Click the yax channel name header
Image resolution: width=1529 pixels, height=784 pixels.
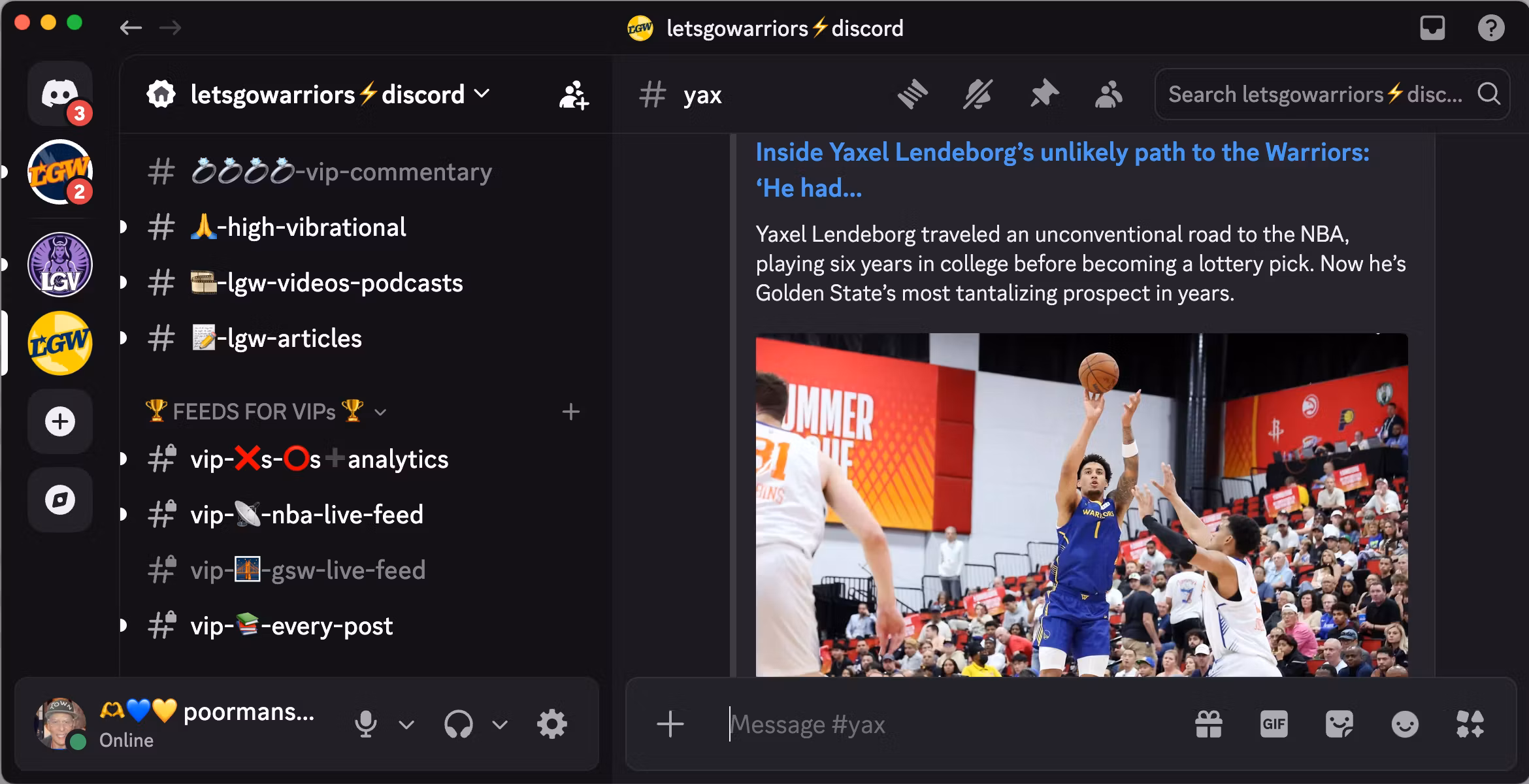click(702, 95)
